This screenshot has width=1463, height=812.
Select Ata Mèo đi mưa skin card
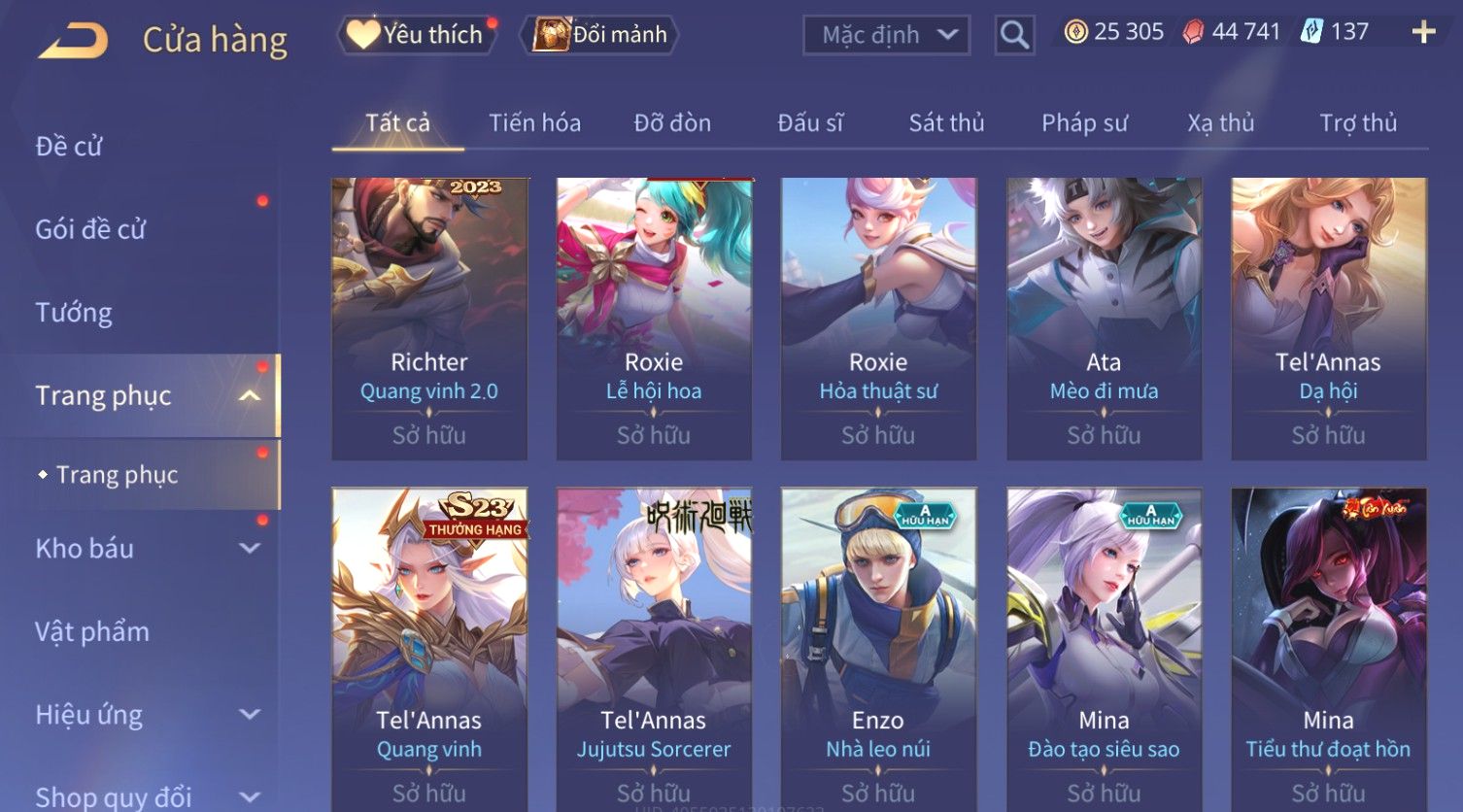(x=1104, y=319)
